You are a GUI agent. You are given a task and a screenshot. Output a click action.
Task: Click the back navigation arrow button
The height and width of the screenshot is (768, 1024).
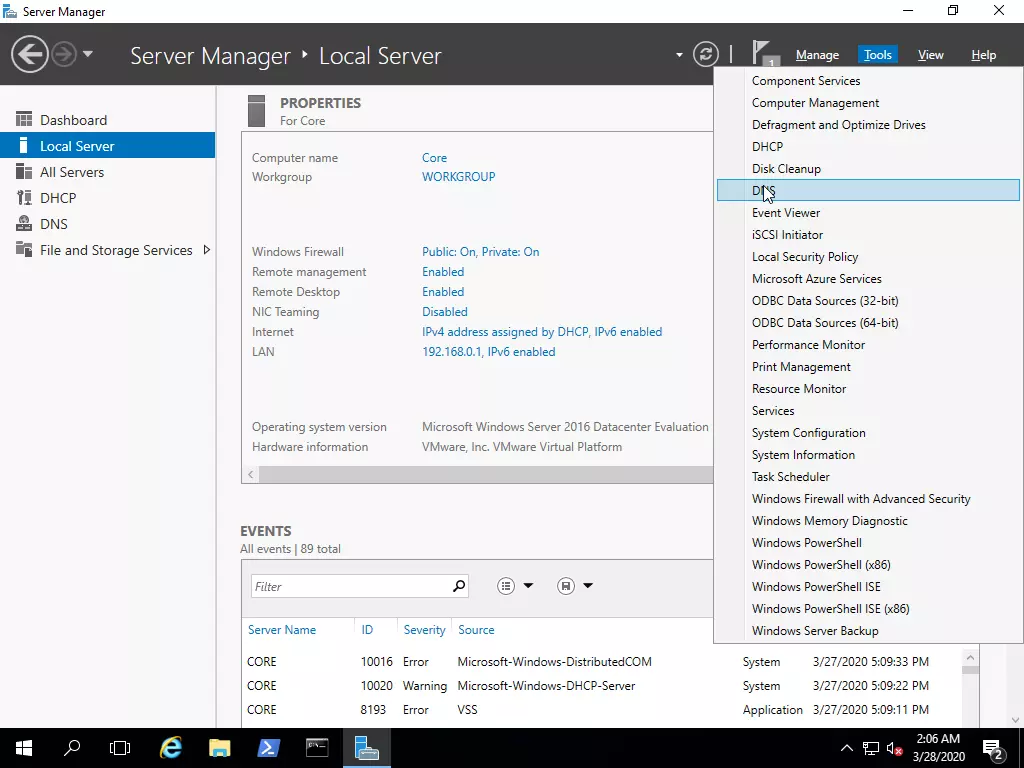click(30, 54)
